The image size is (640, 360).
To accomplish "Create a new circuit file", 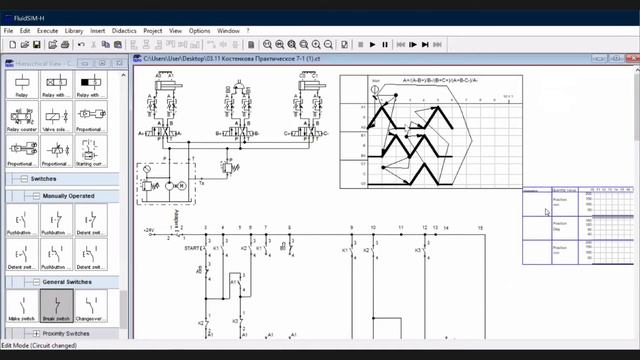I will [x=12, y=44].
